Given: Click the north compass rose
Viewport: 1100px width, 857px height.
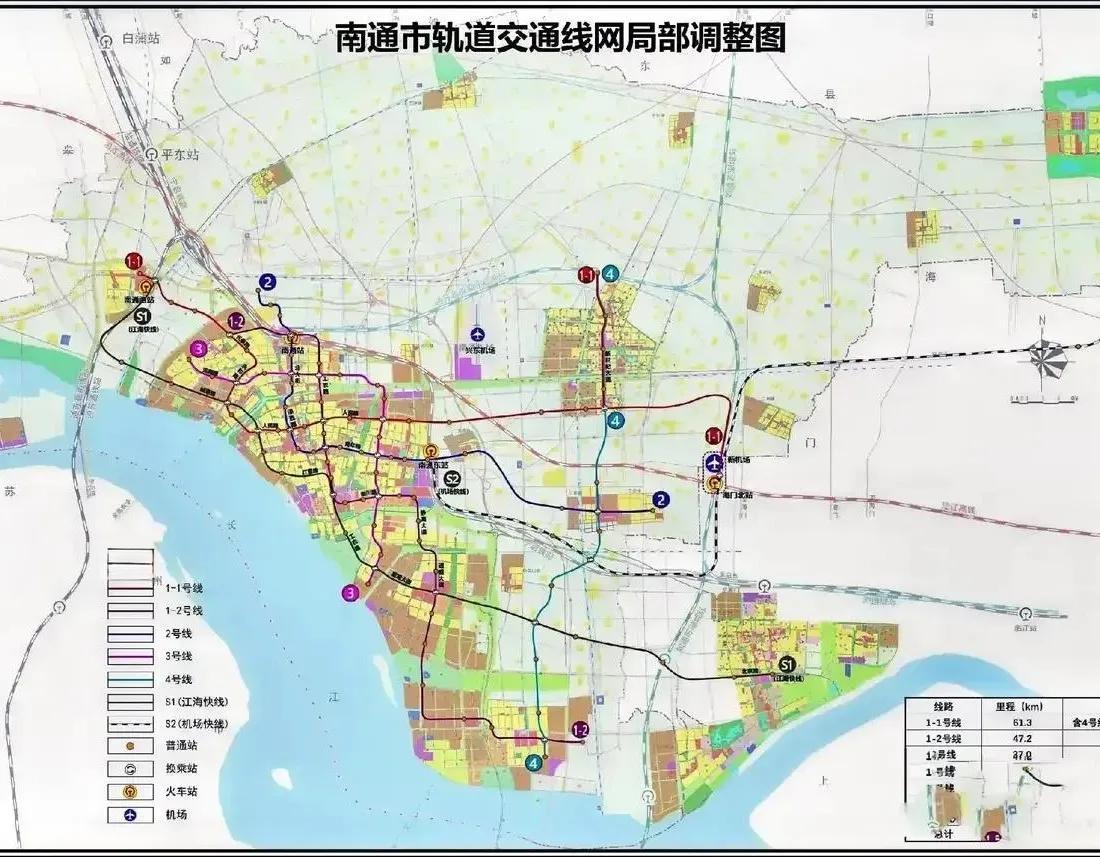Looking at the screenshot, I should pyautogui.click(x=1047, y=358).
